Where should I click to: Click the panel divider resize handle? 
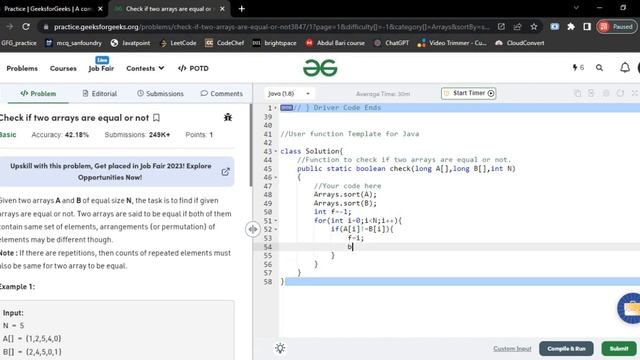tap(253, 229)
